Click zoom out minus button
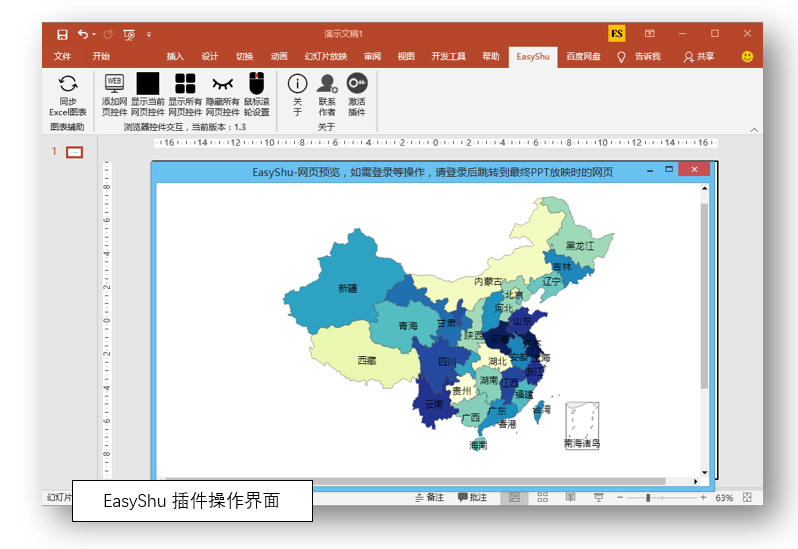This screenshot has width=798, height=549. (x=620, y=498)
